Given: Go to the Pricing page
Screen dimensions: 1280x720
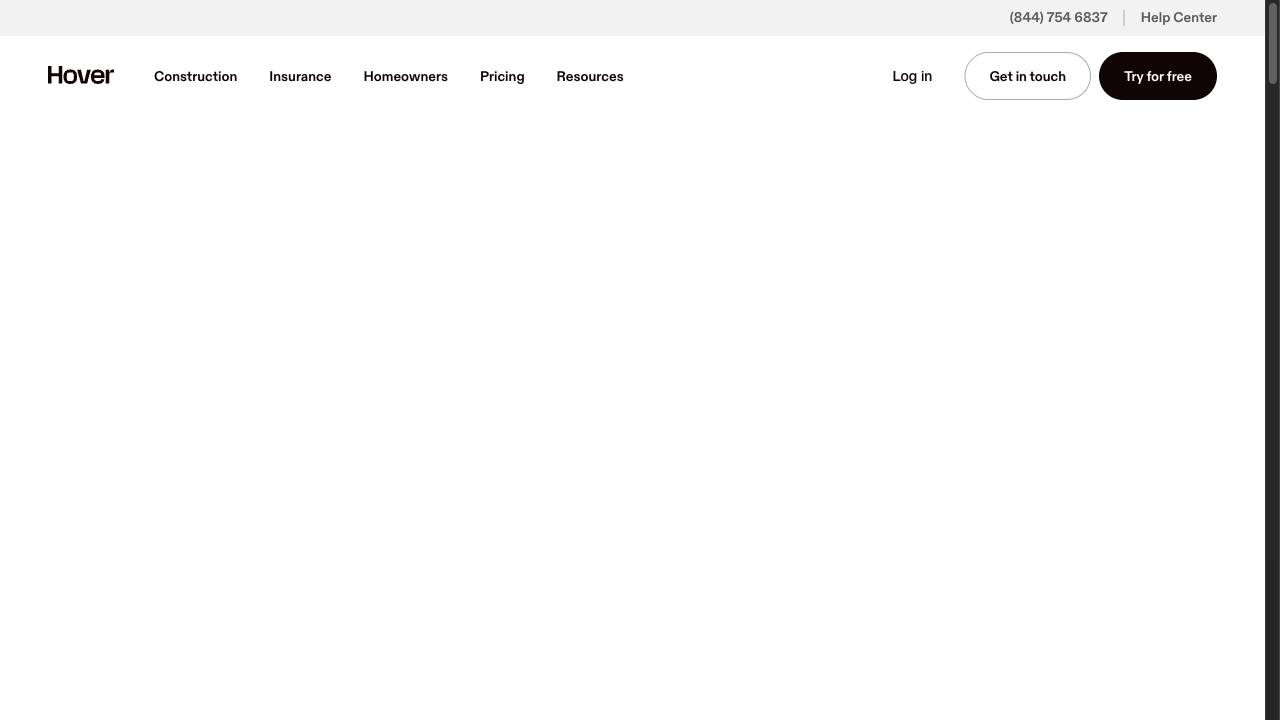Looking at the screenshot, I should pyautogui.click(x=502, y=76).
